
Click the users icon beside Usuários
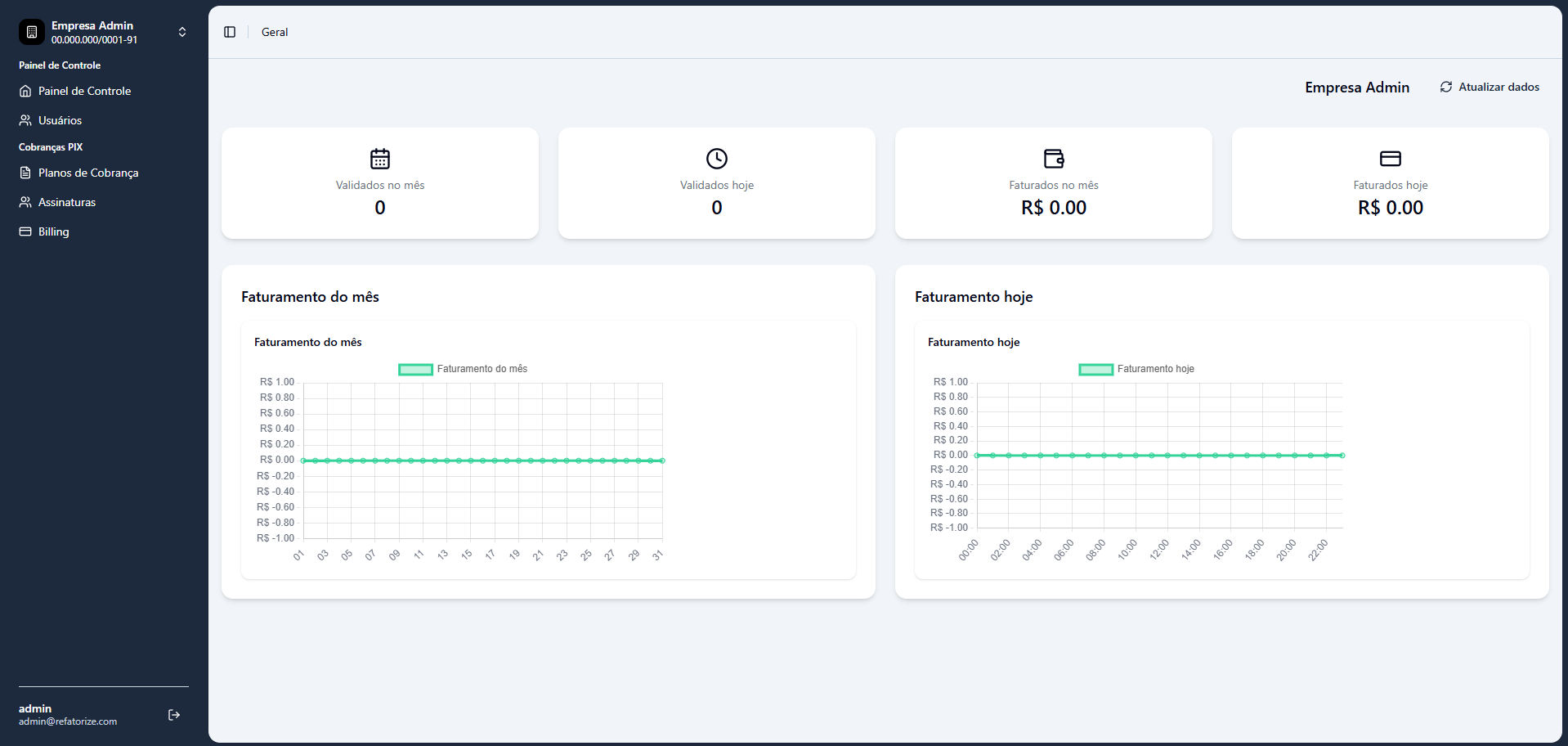tap(25, 120)
